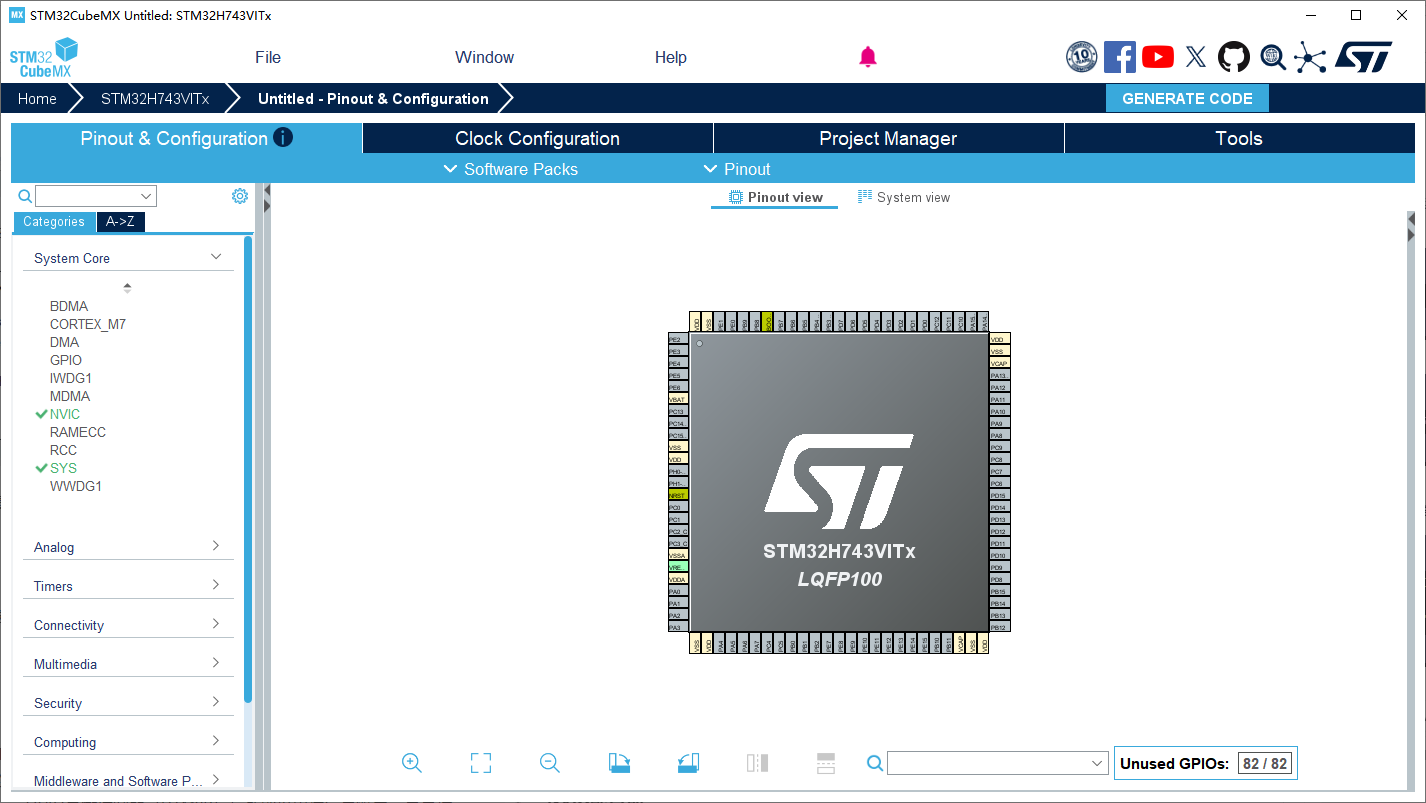Viewport: 1426px width, 803px height.
Task: Open the Pinout dropdown menu
Action: coord(737,169)
